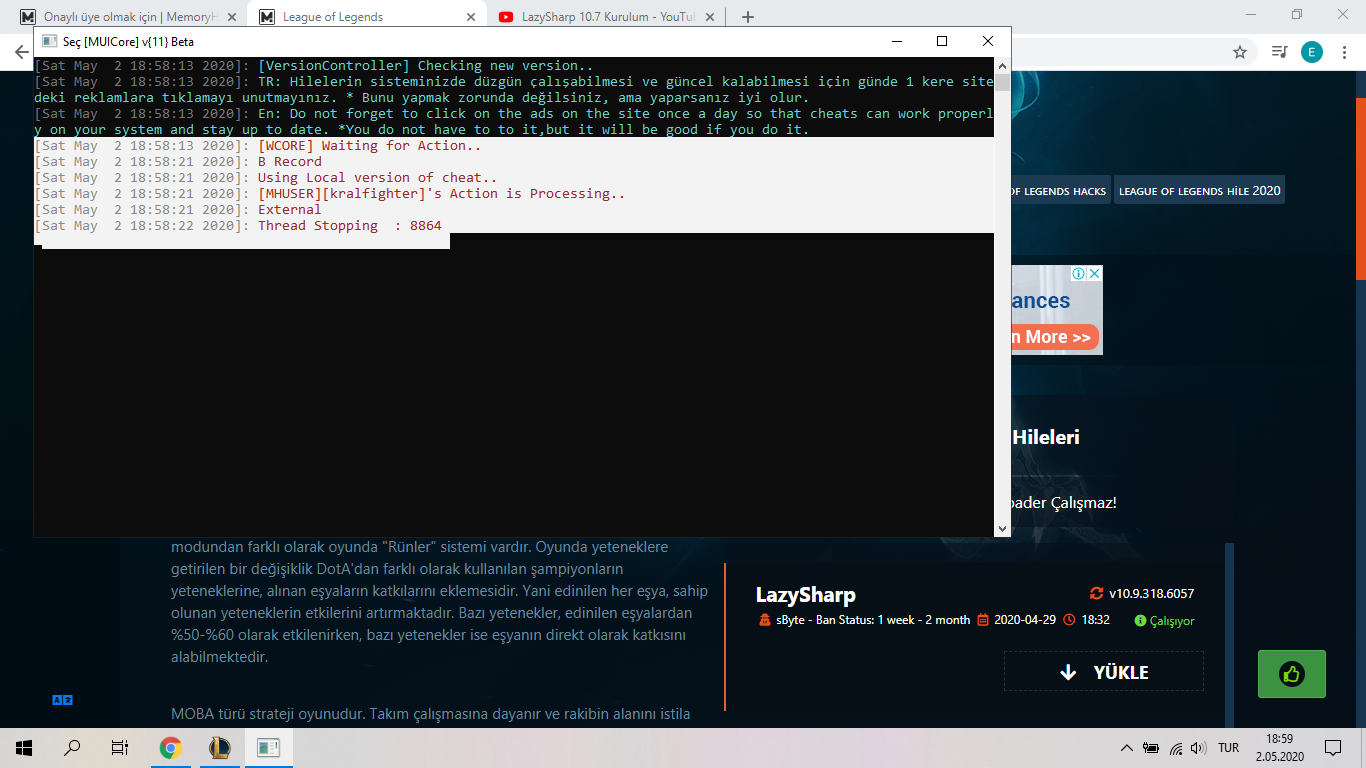Open a new Chrome tab

748,17
